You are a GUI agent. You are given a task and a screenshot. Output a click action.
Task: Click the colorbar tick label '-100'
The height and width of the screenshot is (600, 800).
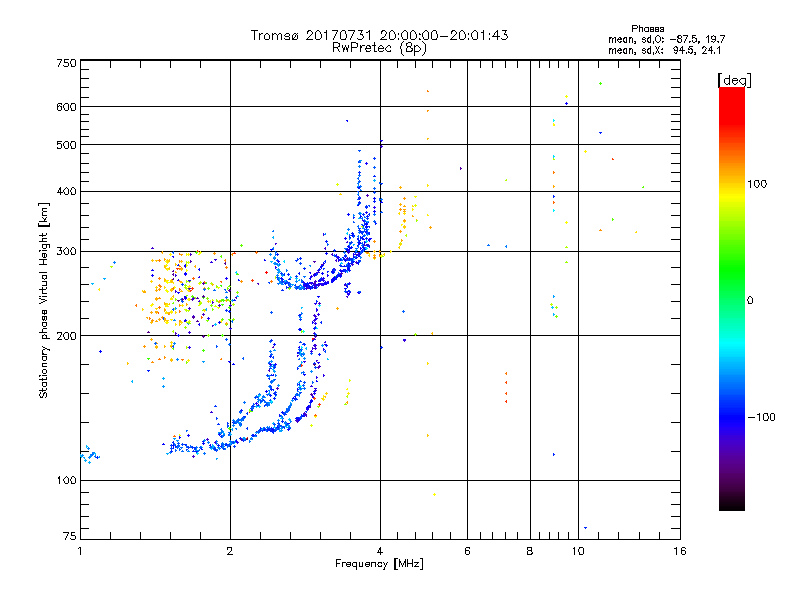761,417
